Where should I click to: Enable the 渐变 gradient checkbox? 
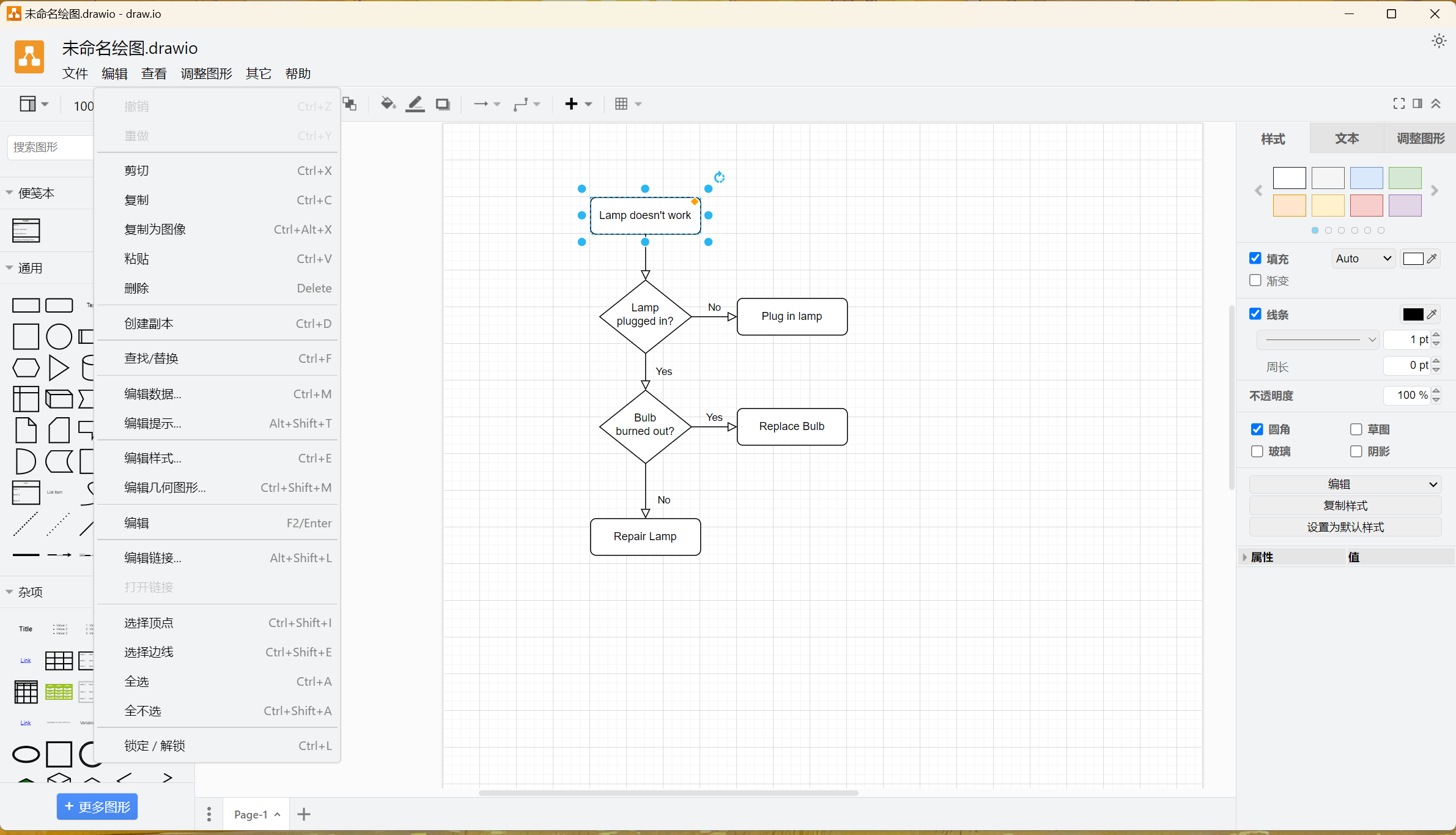(1255, 280)
